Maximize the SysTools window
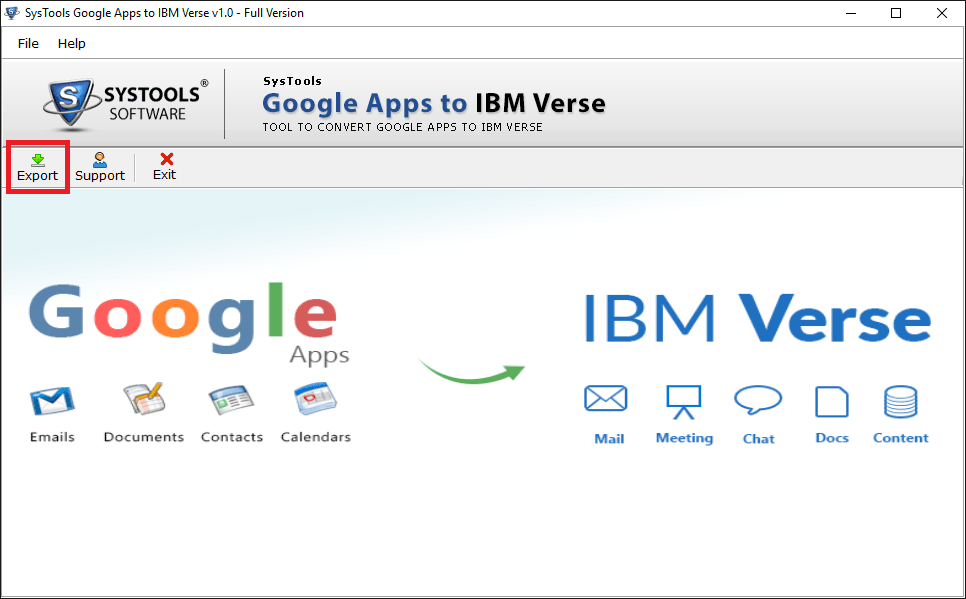This screenshot has width=966, height=599. pyautogui.click(x=896, y=13)
